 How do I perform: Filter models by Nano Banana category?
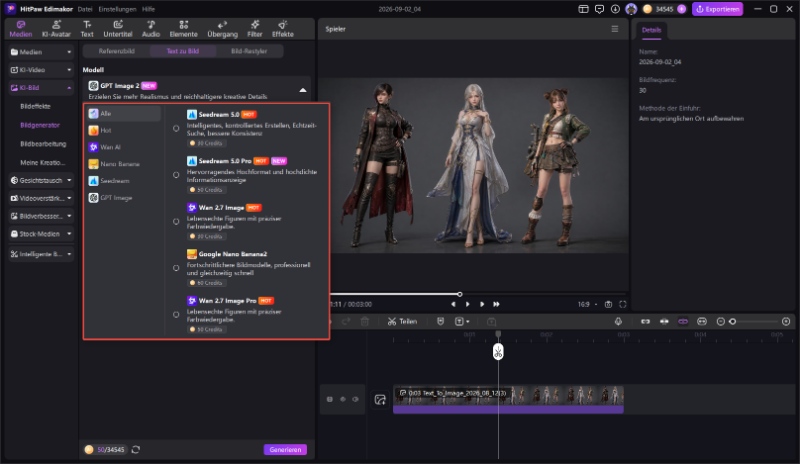click(123, 164)
